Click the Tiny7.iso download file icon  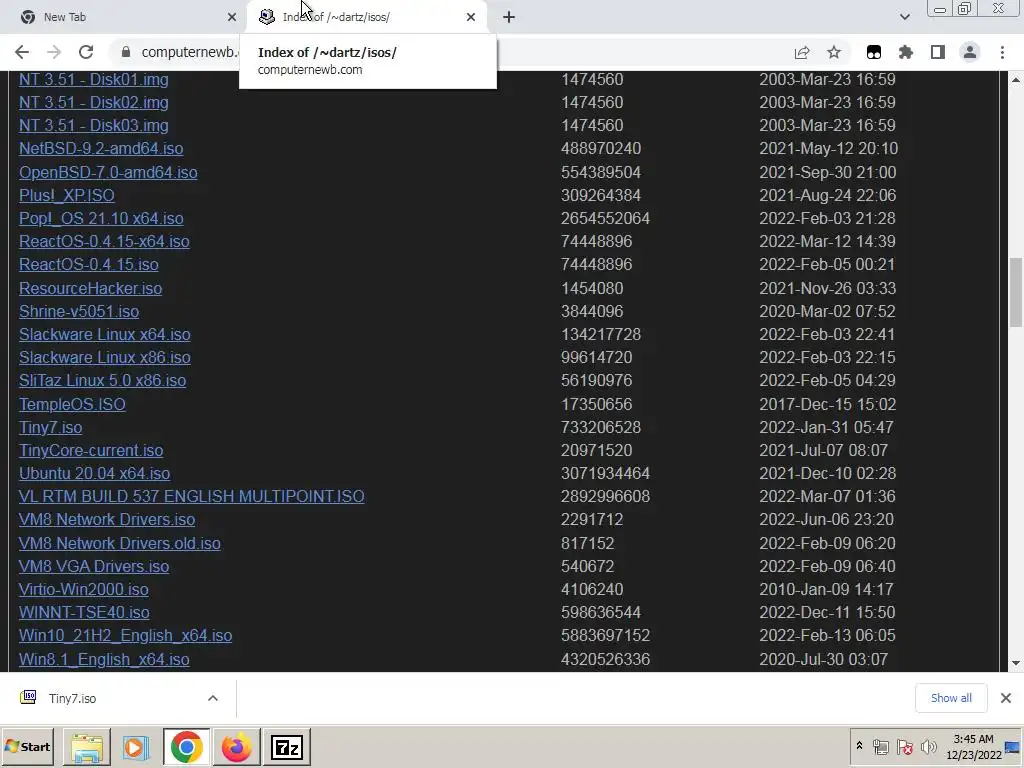(28, 697)
